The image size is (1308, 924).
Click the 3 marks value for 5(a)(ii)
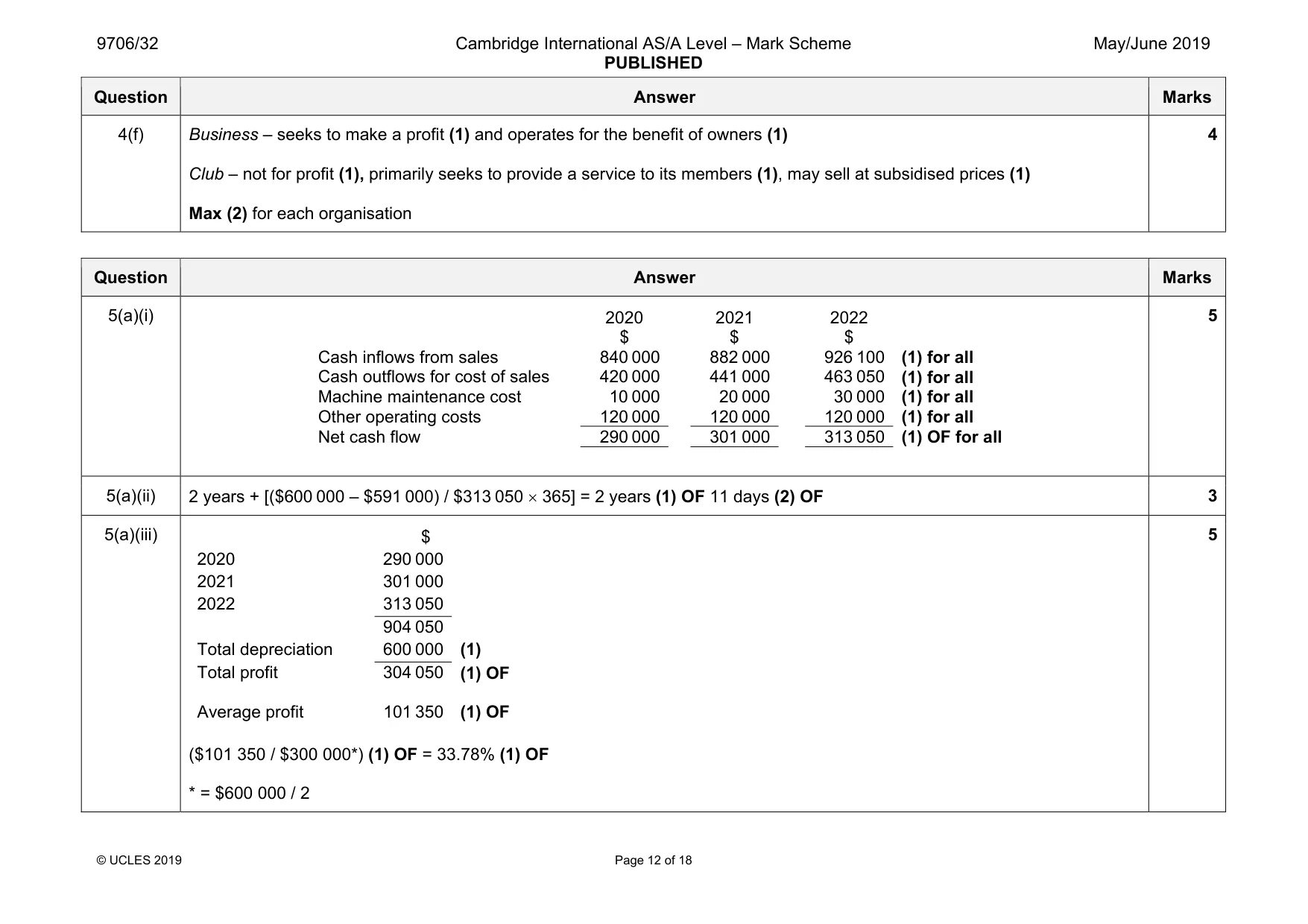[1213, 496]
